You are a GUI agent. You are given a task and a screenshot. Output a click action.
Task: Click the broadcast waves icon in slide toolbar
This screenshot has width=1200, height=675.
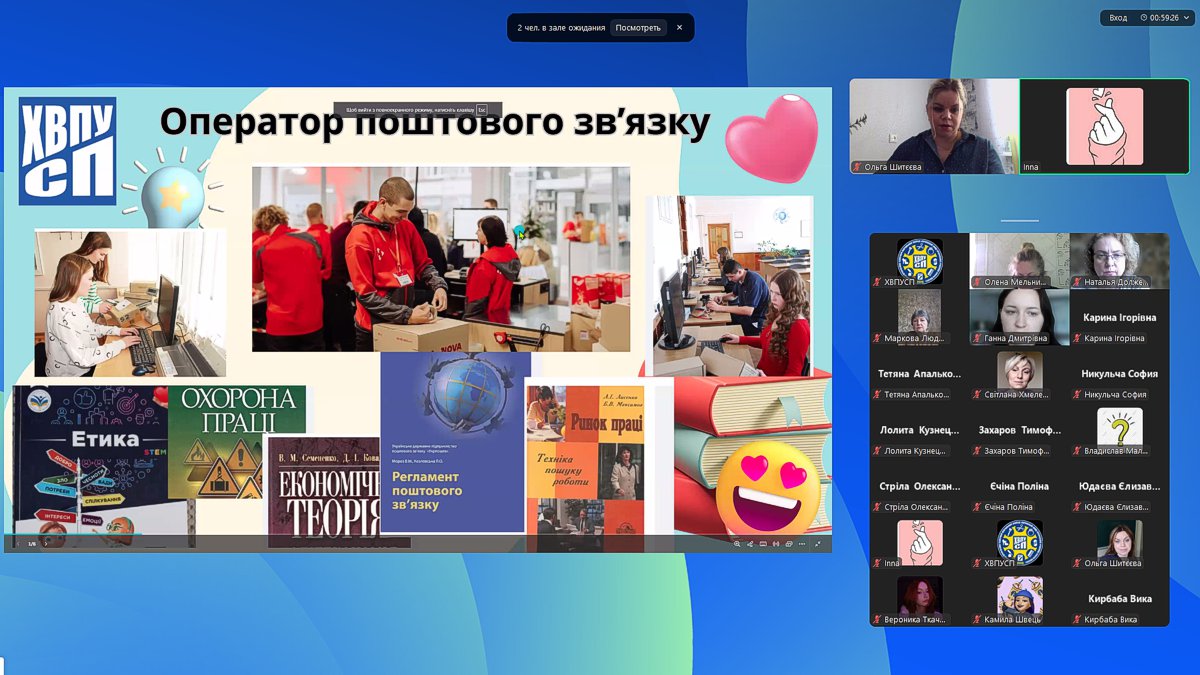(776, 544)
